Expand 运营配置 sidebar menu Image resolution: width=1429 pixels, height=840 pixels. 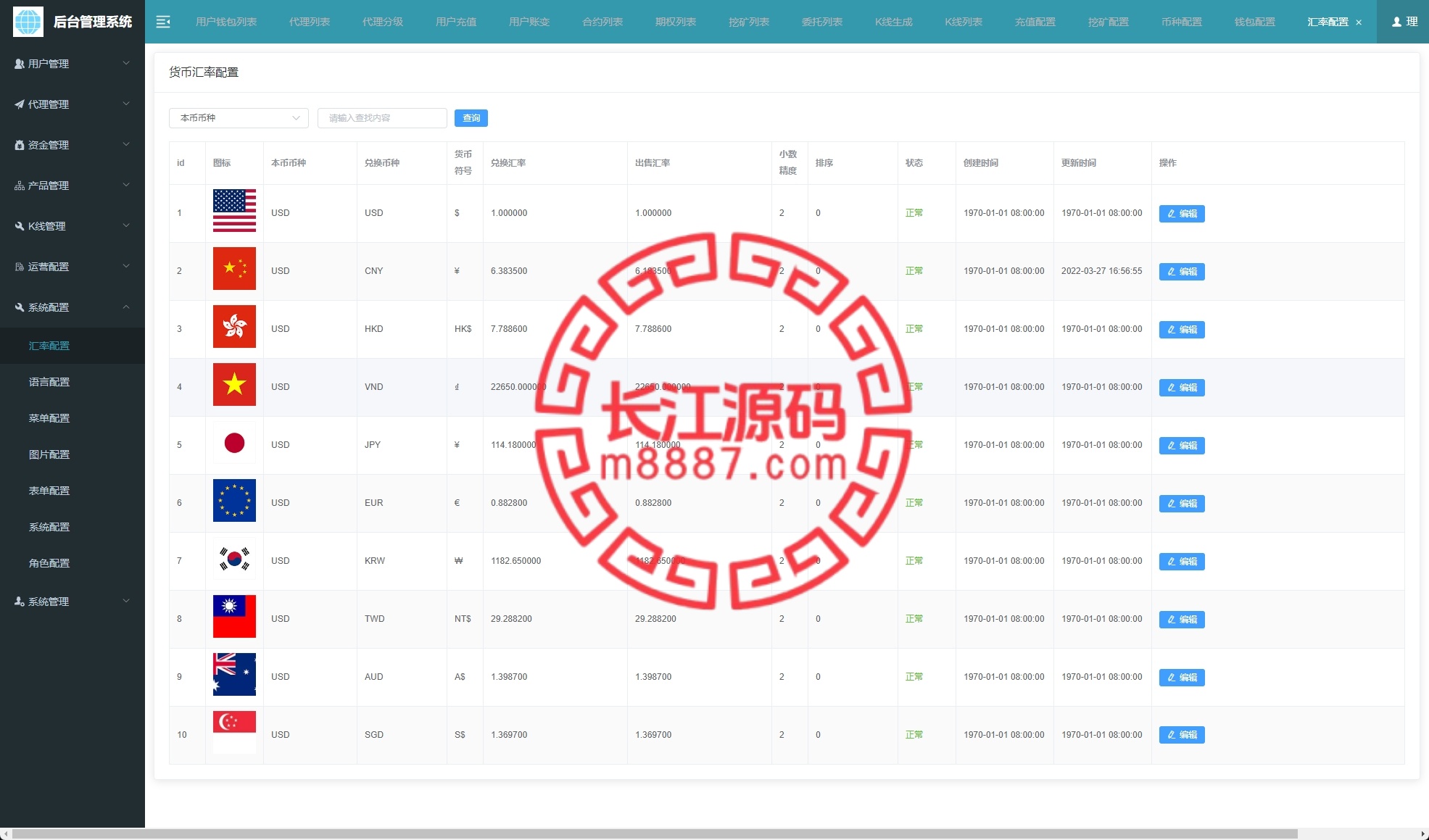(x=73, y=267)
